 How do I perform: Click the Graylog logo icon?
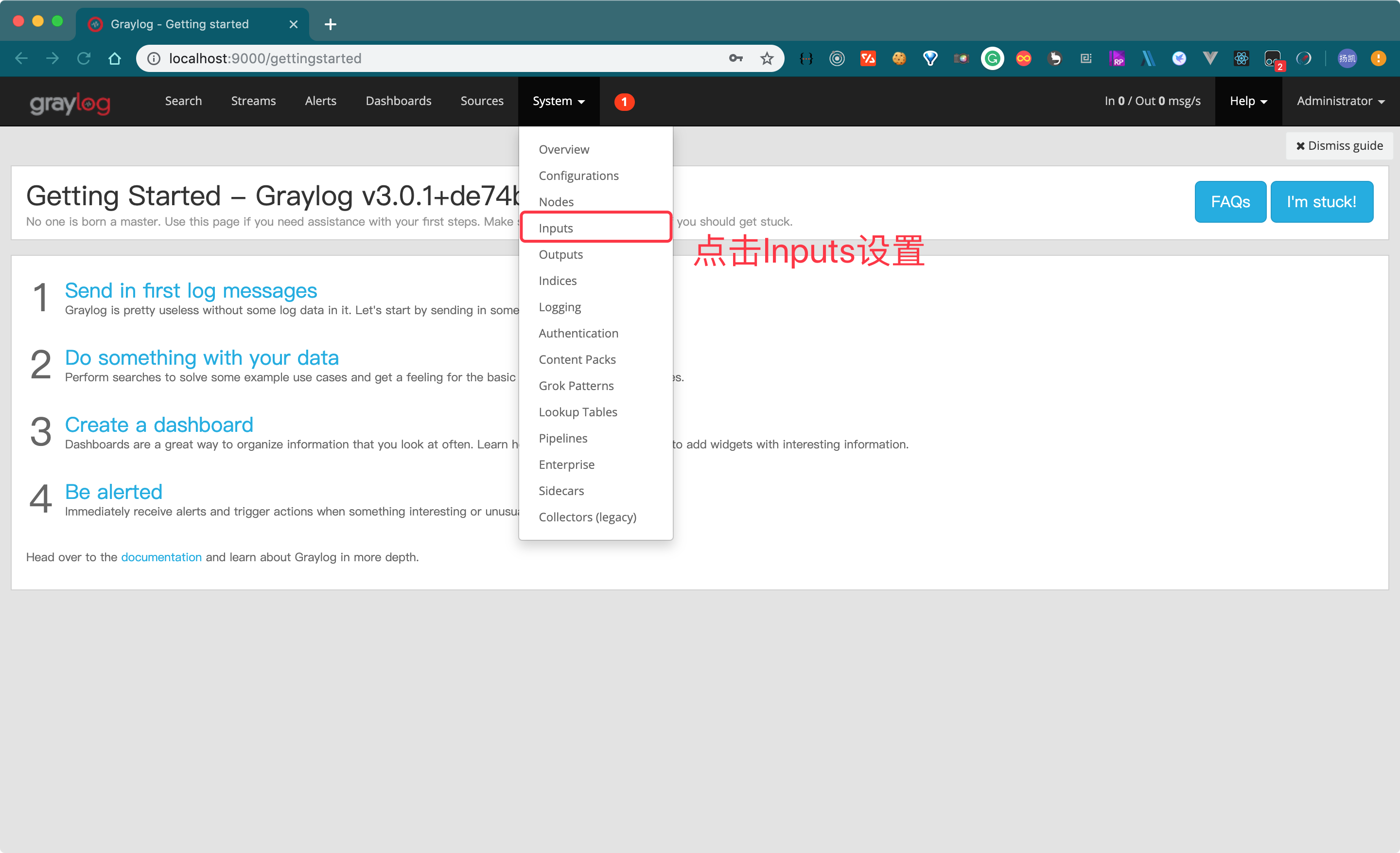(x=71, y=101)
